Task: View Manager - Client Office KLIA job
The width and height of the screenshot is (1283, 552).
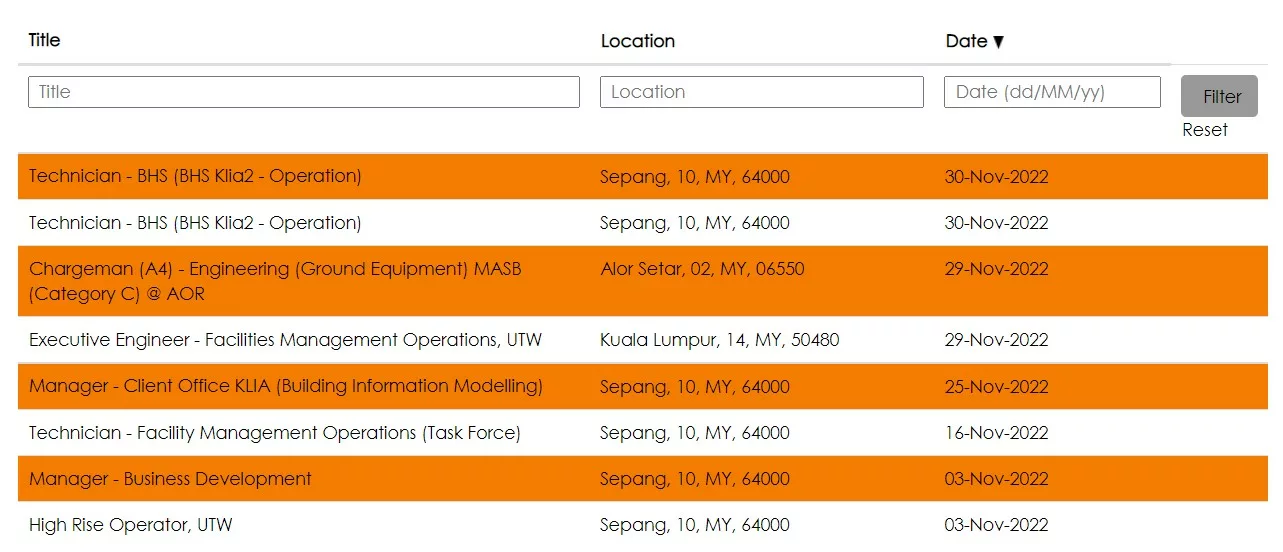Action: click(x=285, y=386)
